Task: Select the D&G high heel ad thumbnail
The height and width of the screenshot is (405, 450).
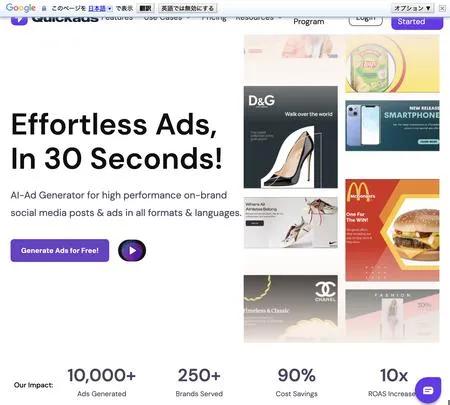Action: tap(291, 137)
